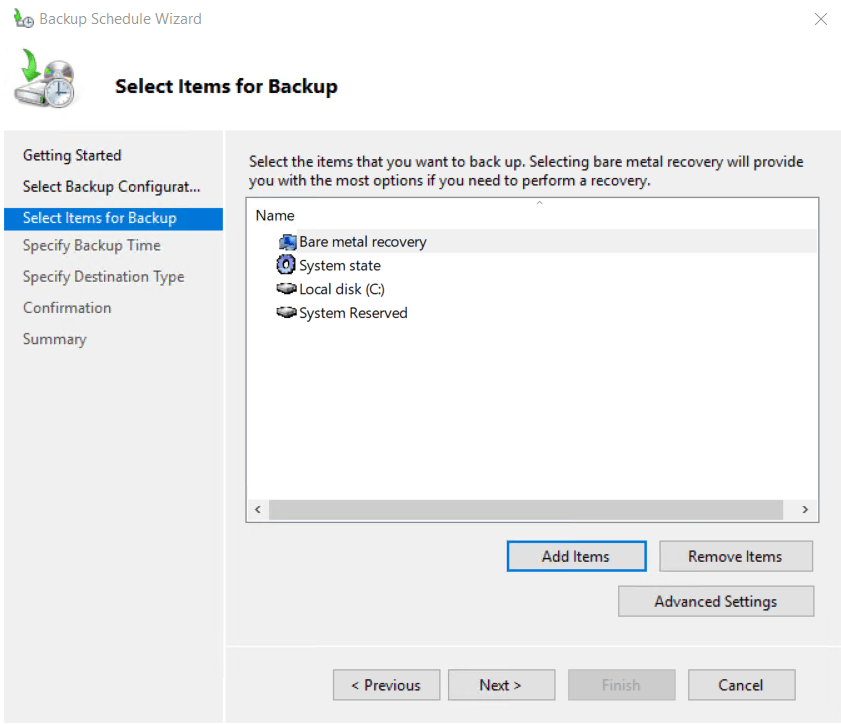Click the Bare metal recovery icon
841x724 pixels.
coord(287,242)
